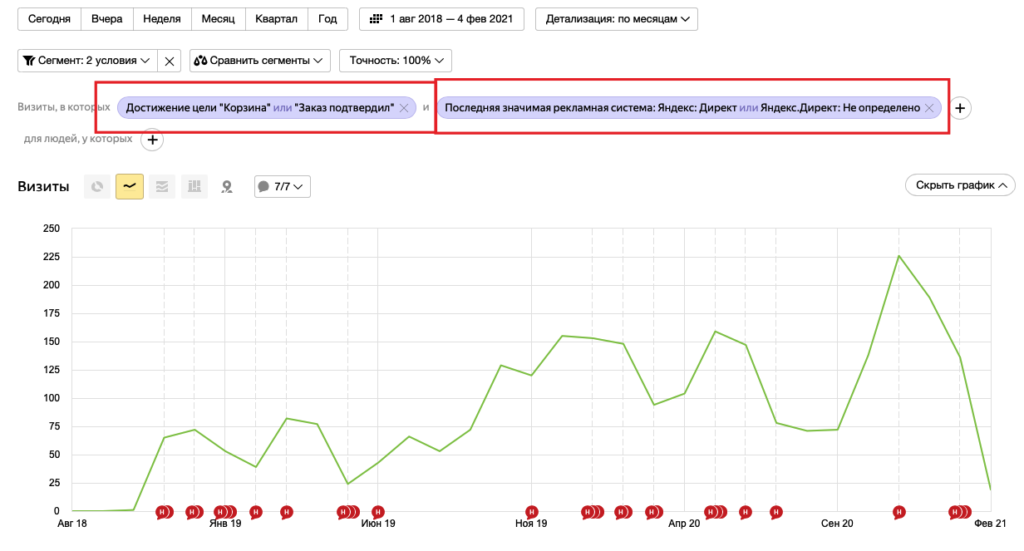Remove the ad system condition chip
The image size is (1024, 551).
(929, 108)
